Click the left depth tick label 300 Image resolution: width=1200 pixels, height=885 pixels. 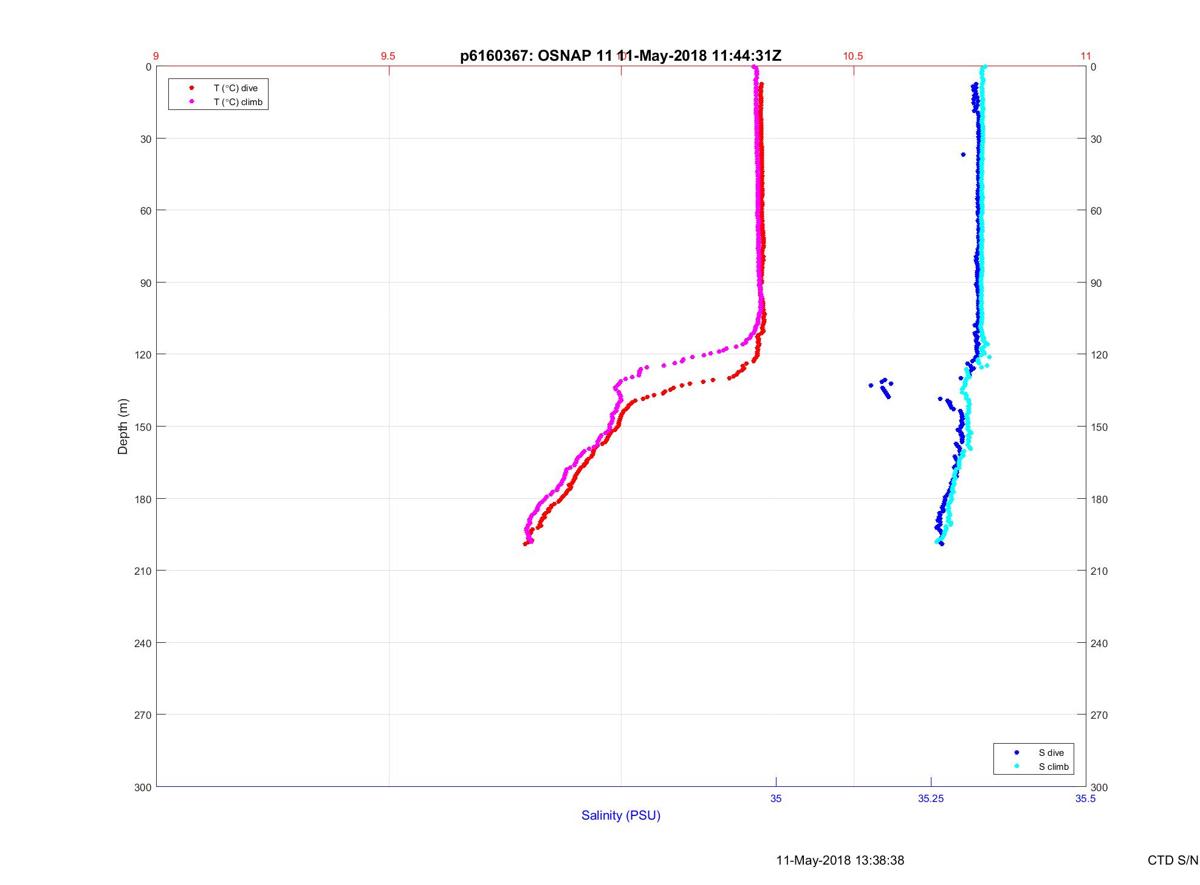(141, 787)
